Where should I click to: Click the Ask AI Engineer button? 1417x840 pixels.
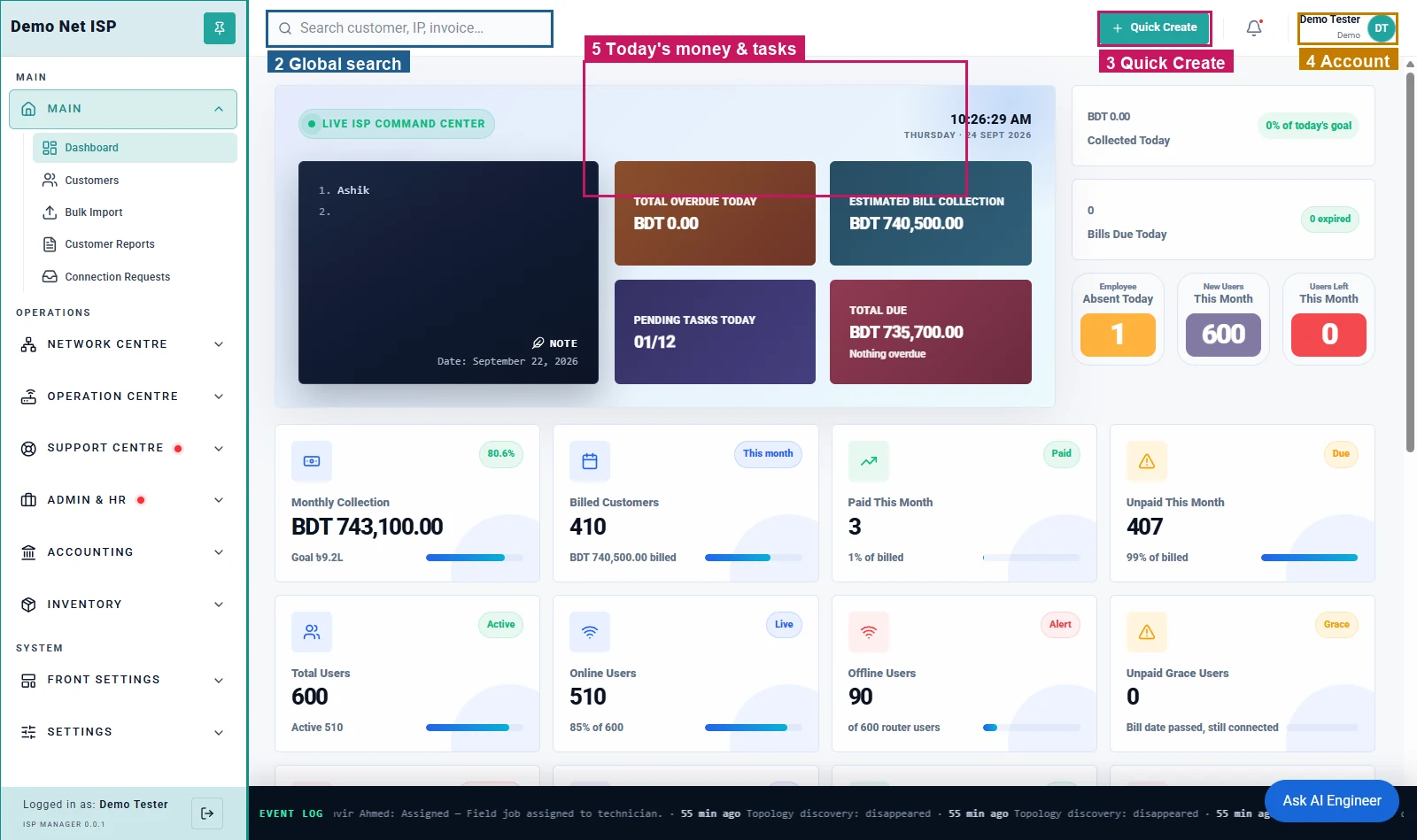(x=1331, y=801)
